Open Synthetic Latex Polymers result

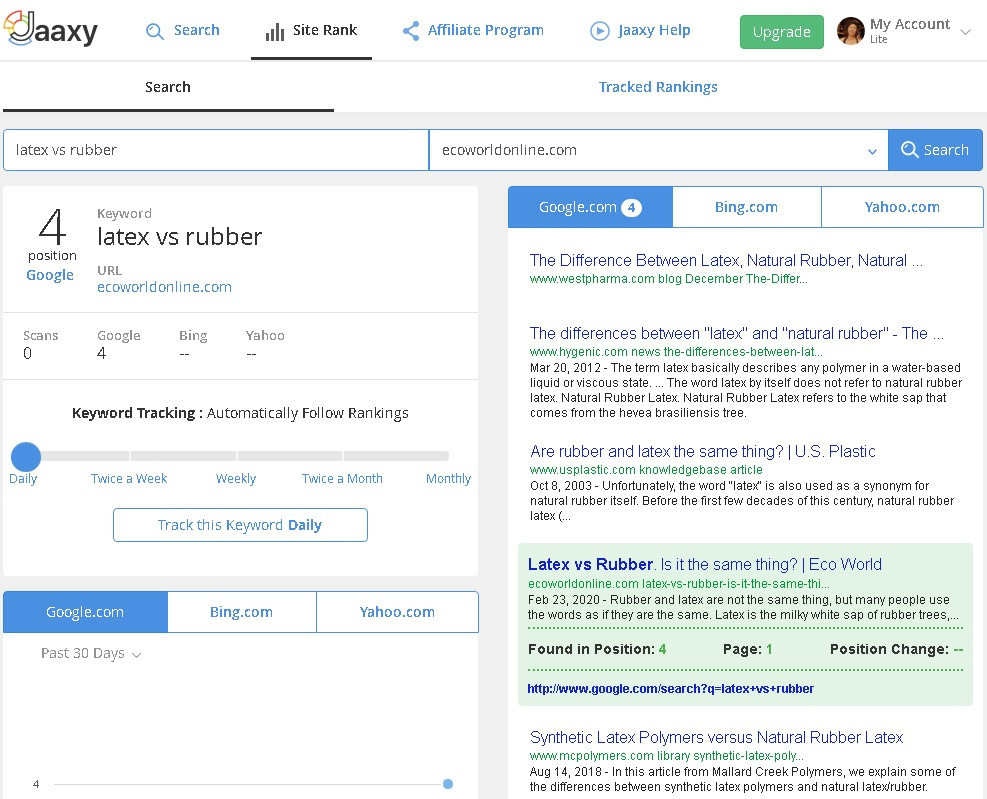[716, 737]
